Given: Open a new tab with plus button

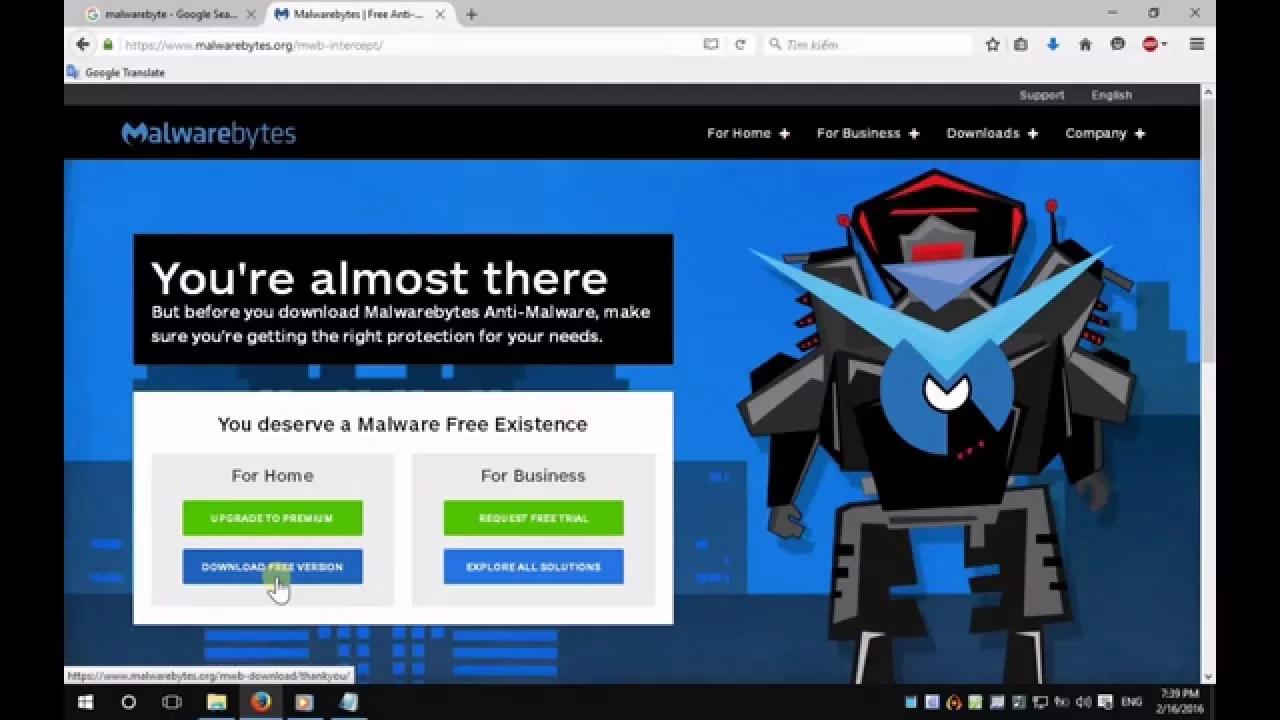Looking at the screenshot, I should tap(471, 14).
